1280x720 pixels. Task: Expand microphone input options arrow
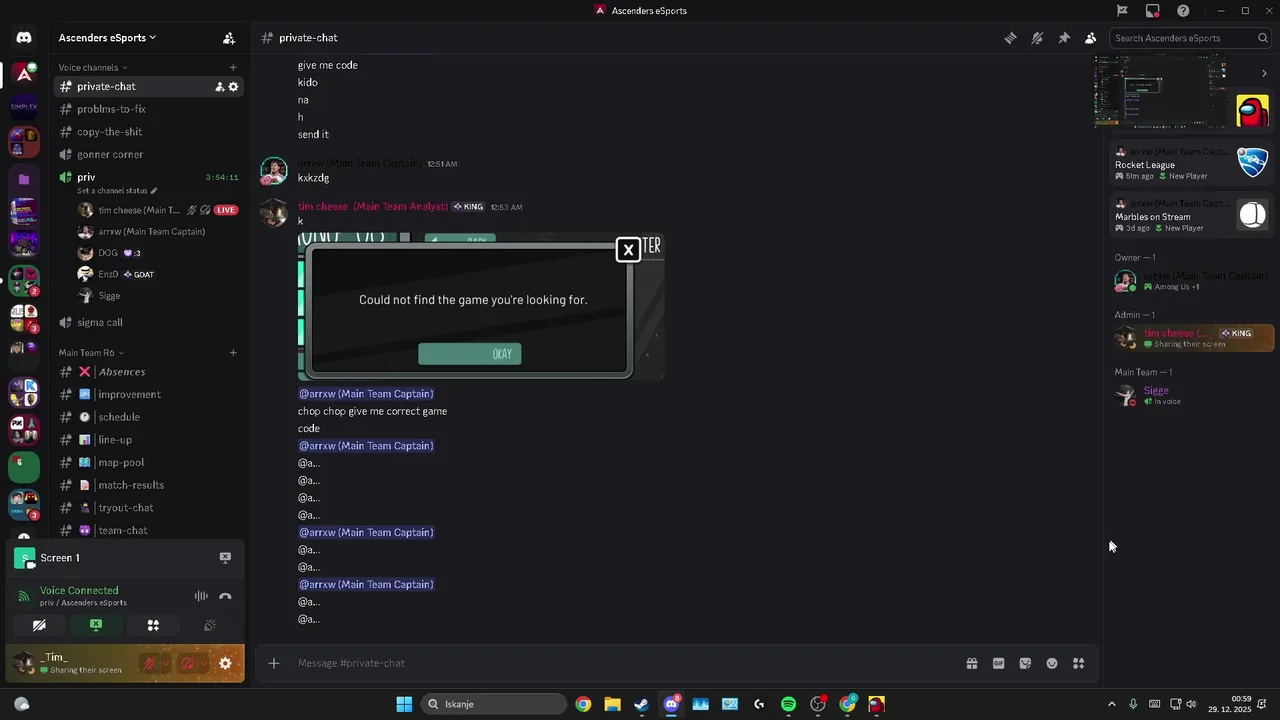point(165,663)
